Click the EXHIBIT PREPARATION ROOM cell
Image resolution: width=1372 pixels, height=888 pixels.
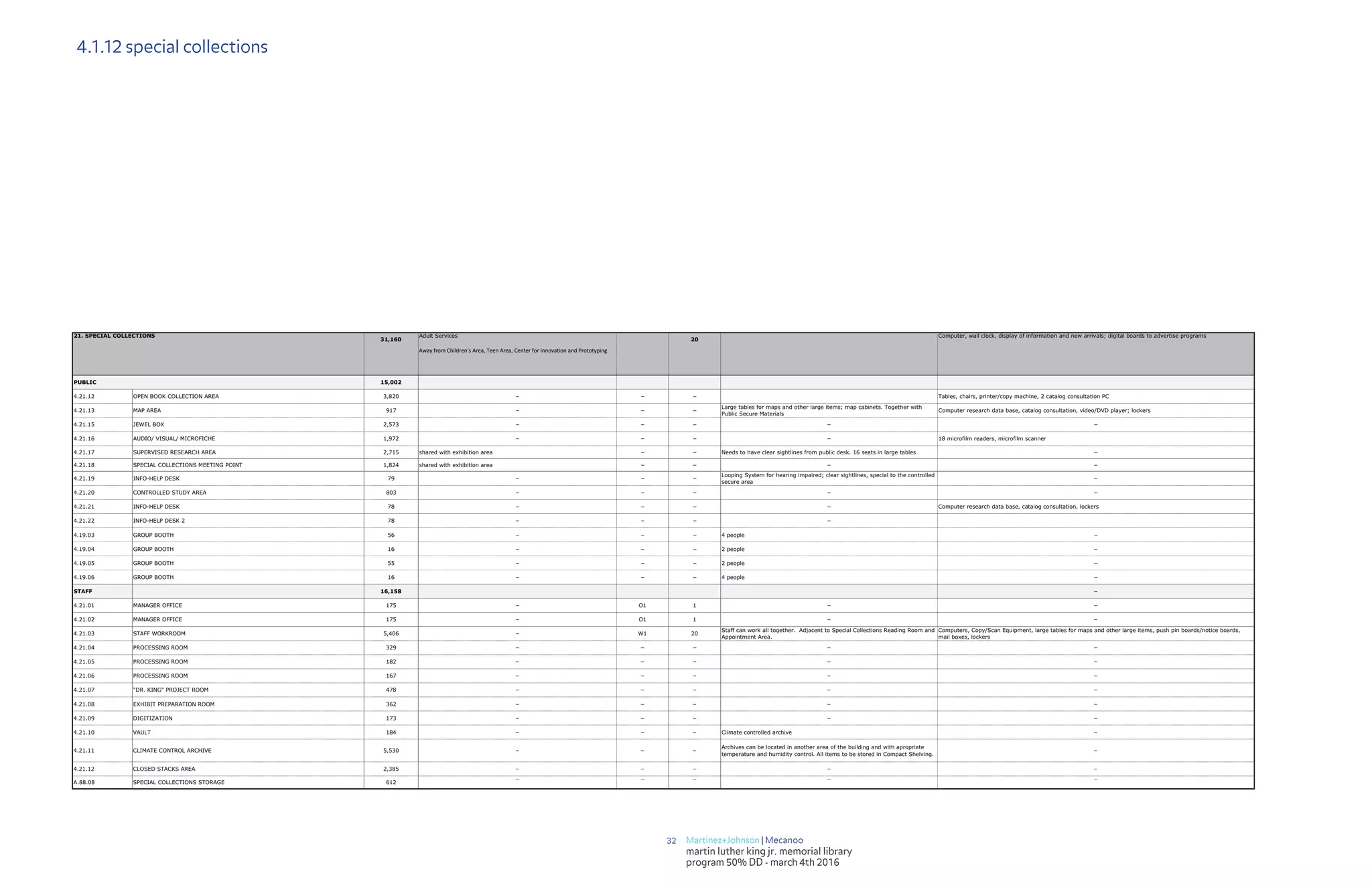point(174,704)
